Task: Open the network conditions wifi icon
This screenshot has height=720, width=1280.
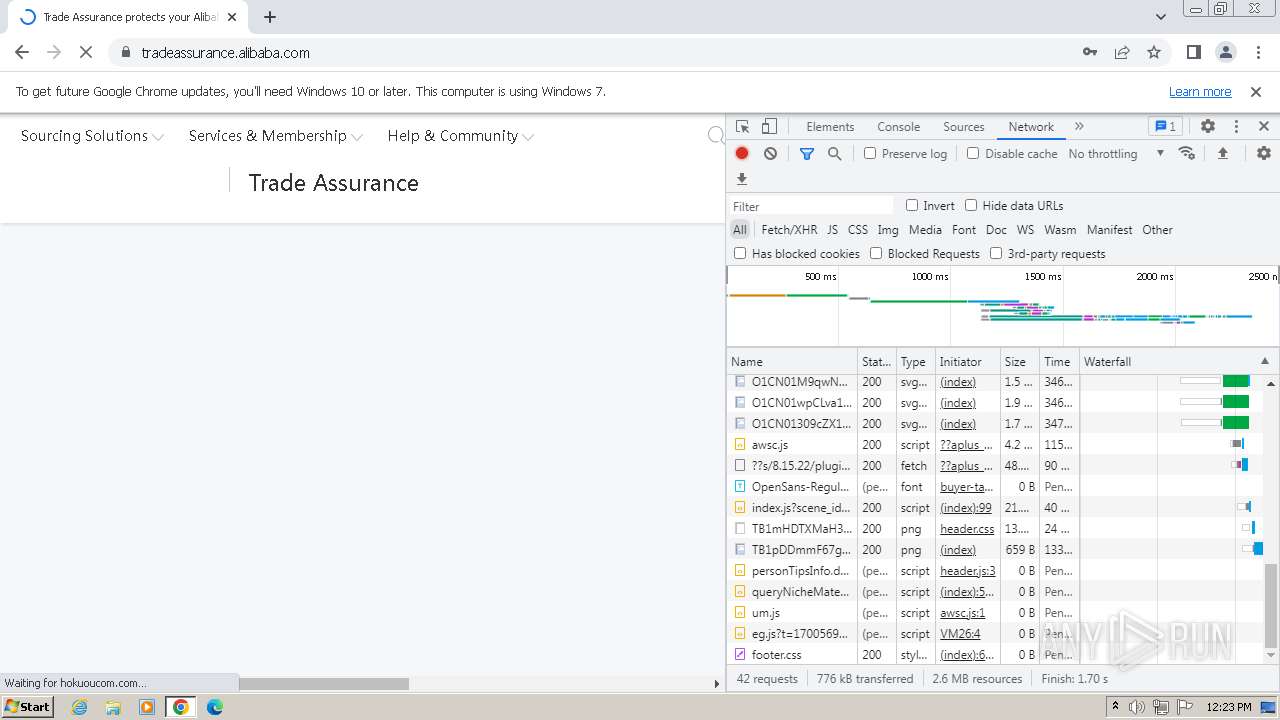Action: coord(1187,153)
